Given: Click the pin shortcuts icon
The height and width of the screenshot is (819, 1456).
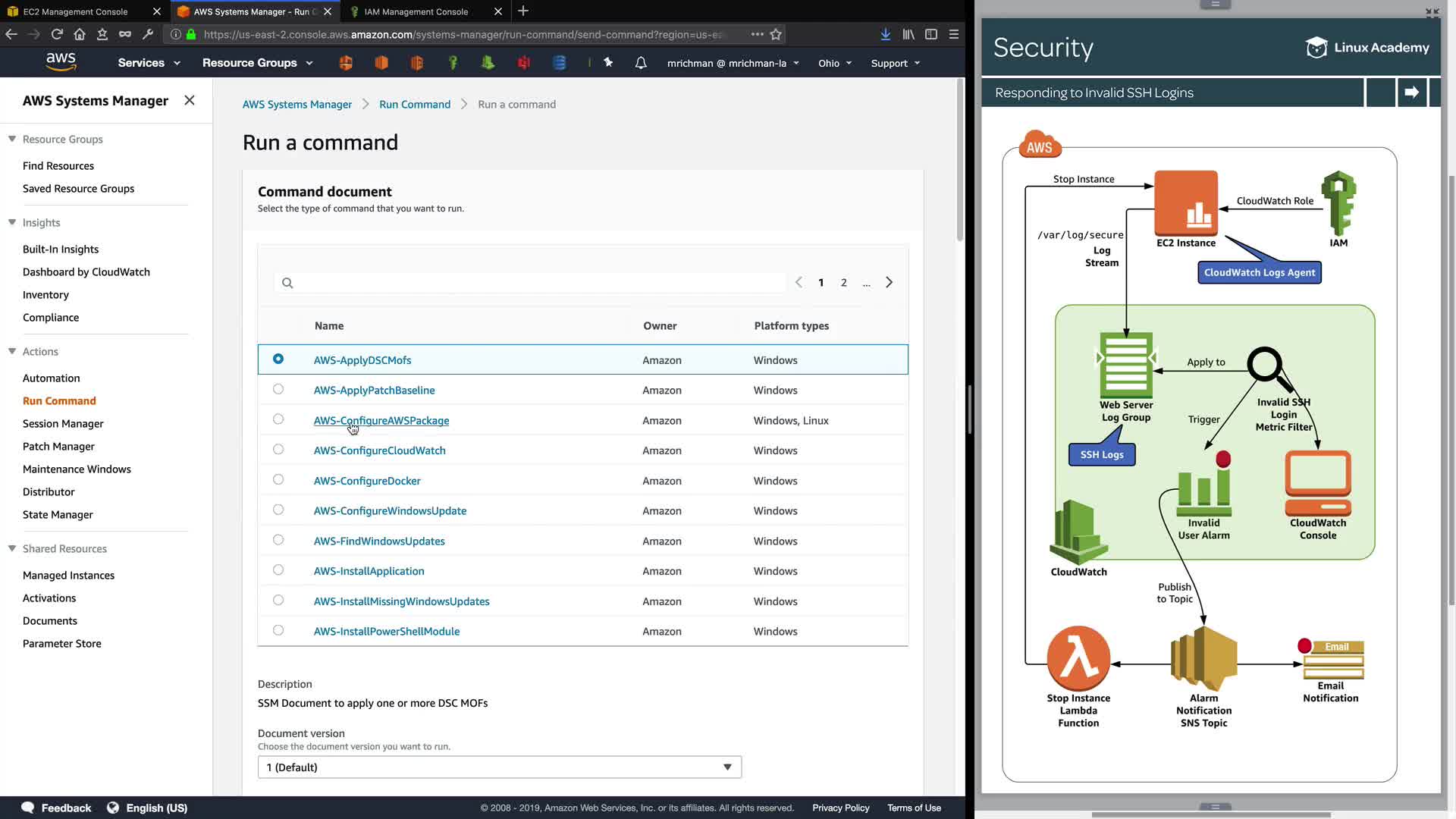Looking at the screenshot, I should [608, 63].
